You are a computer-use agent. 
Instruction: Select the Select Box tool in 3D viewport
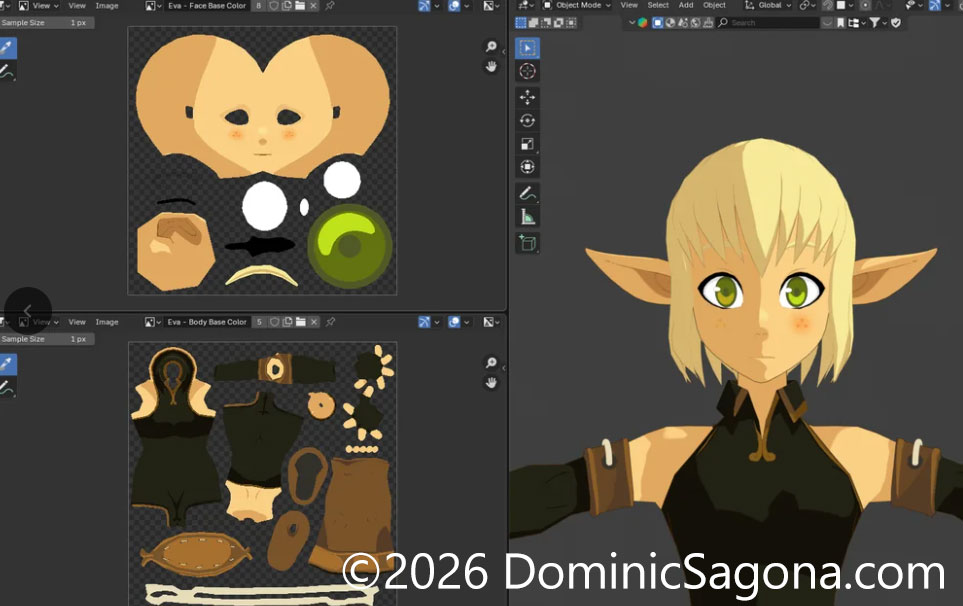click(527, 48)
